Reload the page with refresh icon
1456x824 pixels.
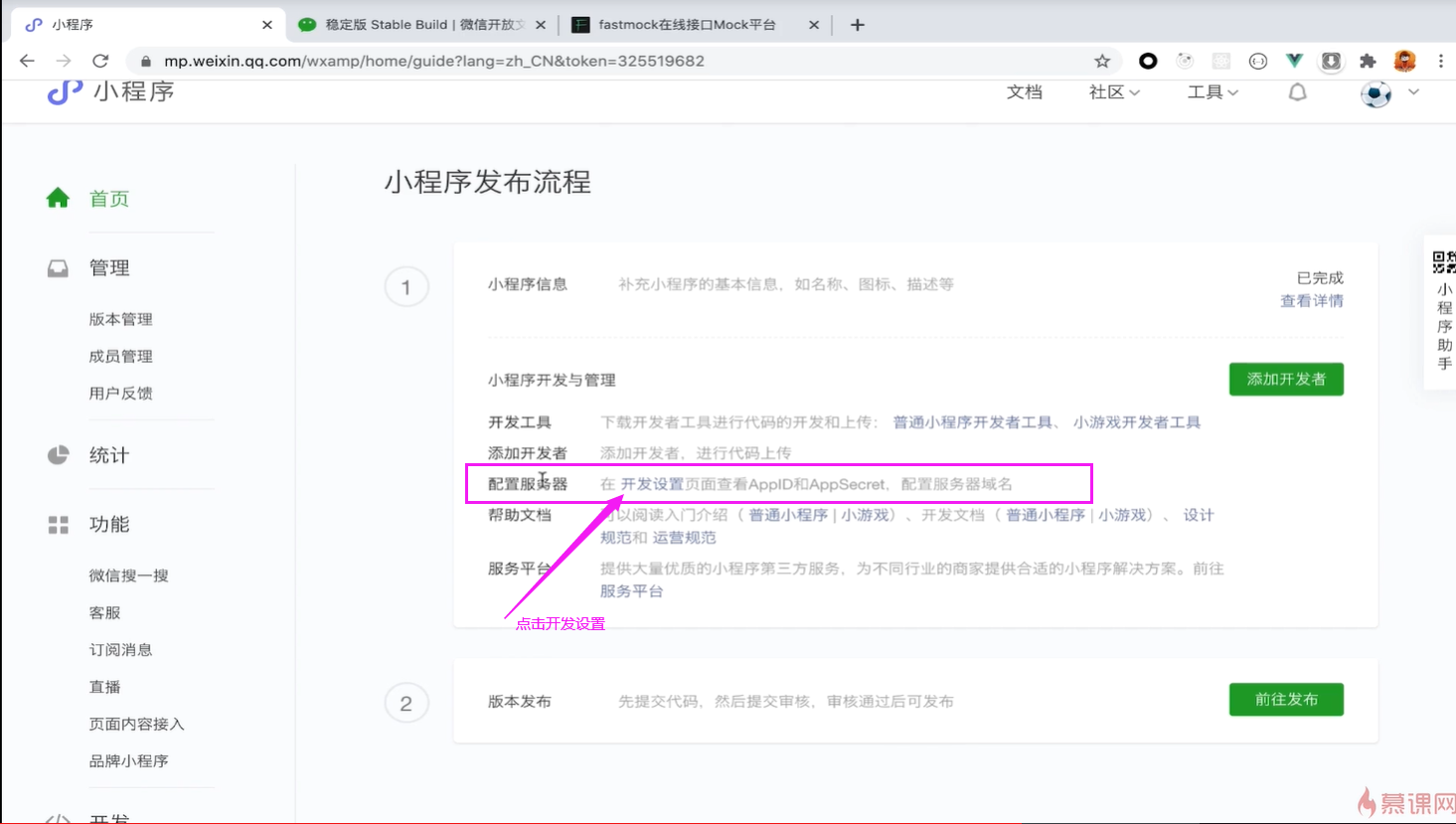(100, 61)
